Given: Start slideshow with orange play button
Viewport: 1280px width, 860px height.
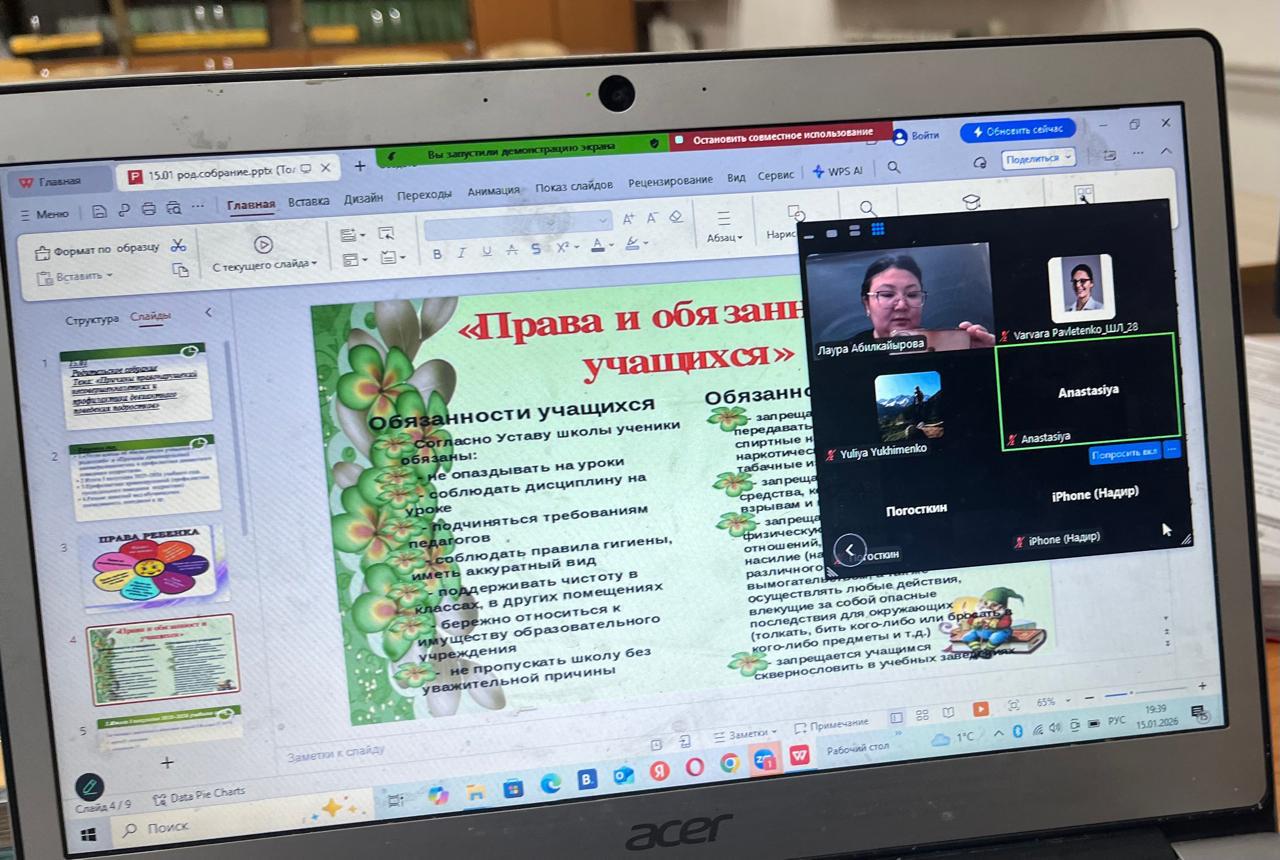Looking at the screenshot, I should [x=980, y=708].
